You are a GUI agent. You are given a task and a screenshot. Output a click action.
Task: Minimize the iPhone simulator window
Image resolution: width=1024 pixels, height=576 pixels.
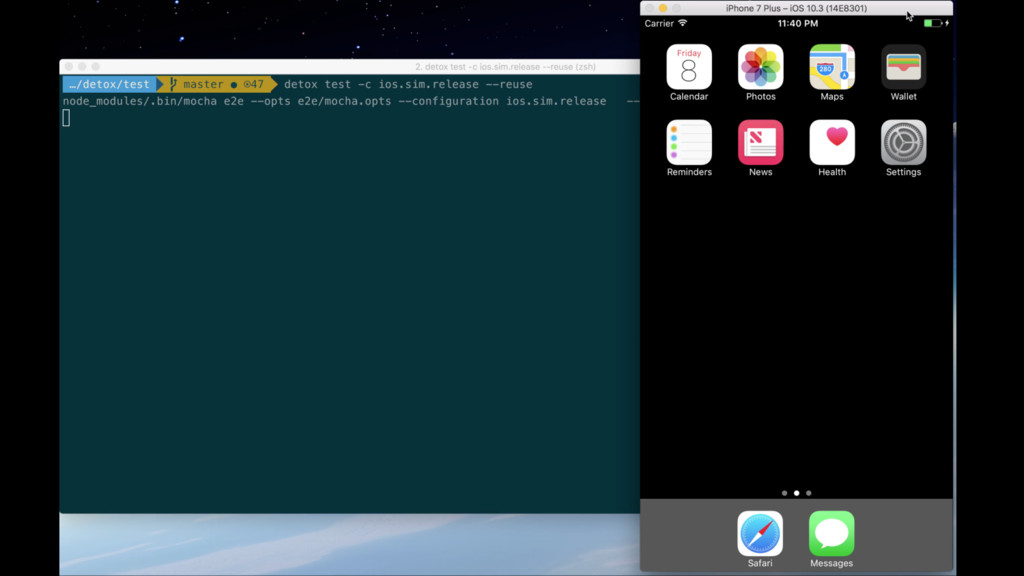[662, 8]
